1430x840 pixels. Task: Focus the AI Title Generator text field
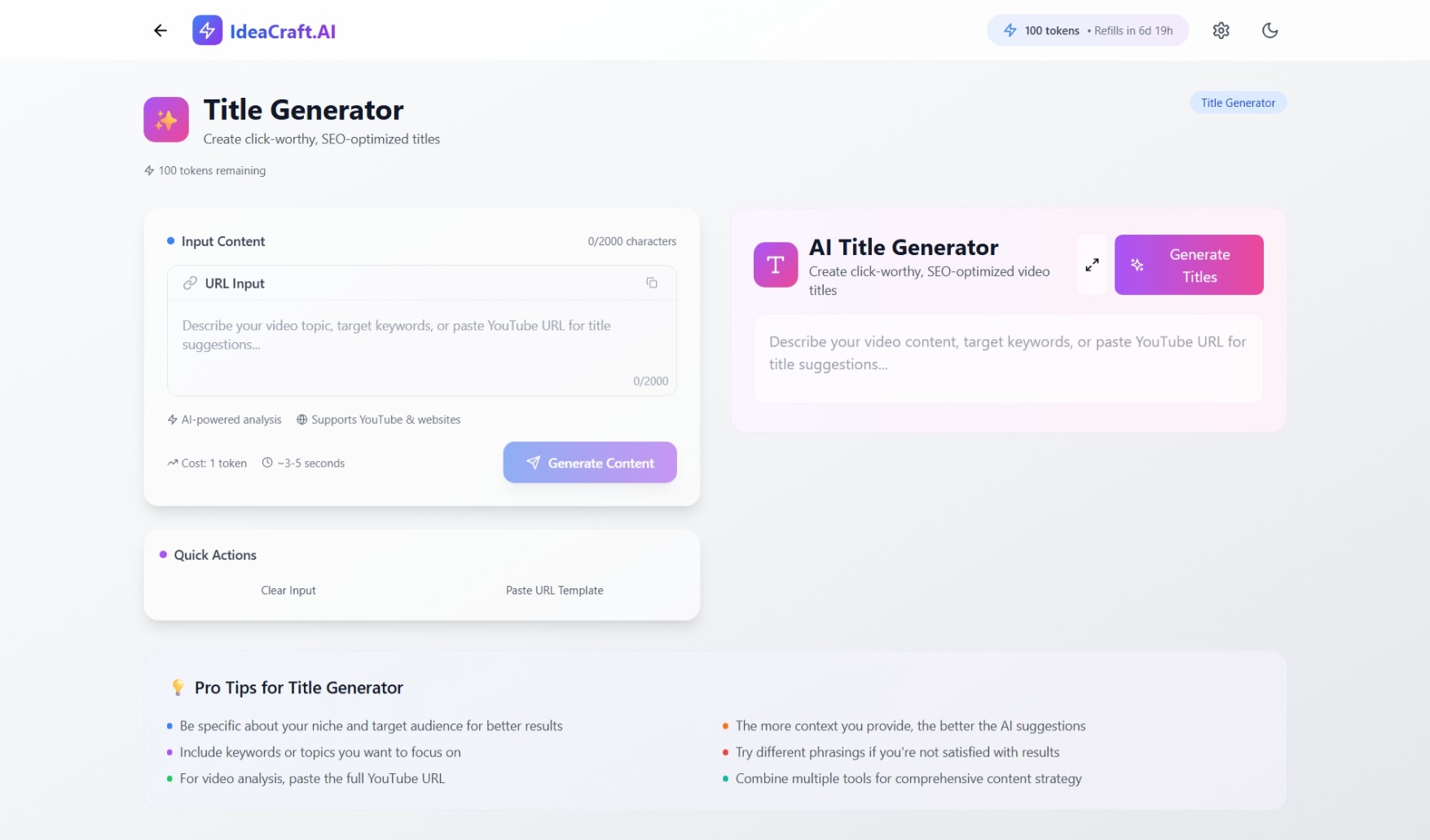(x=1008, y=358)
